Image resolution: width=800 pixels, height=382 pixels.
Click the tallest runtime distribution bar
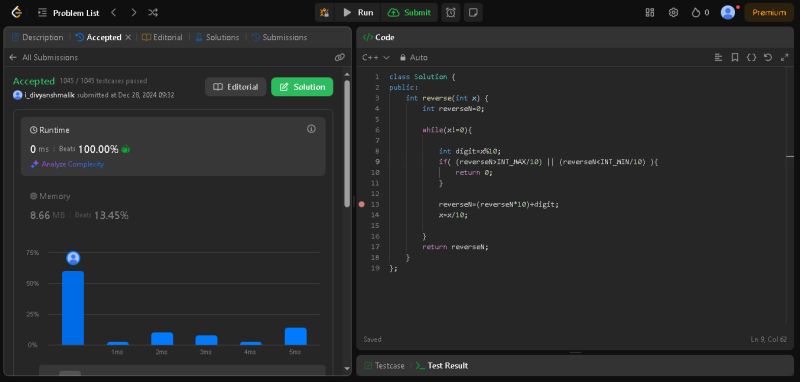[73, 308]
